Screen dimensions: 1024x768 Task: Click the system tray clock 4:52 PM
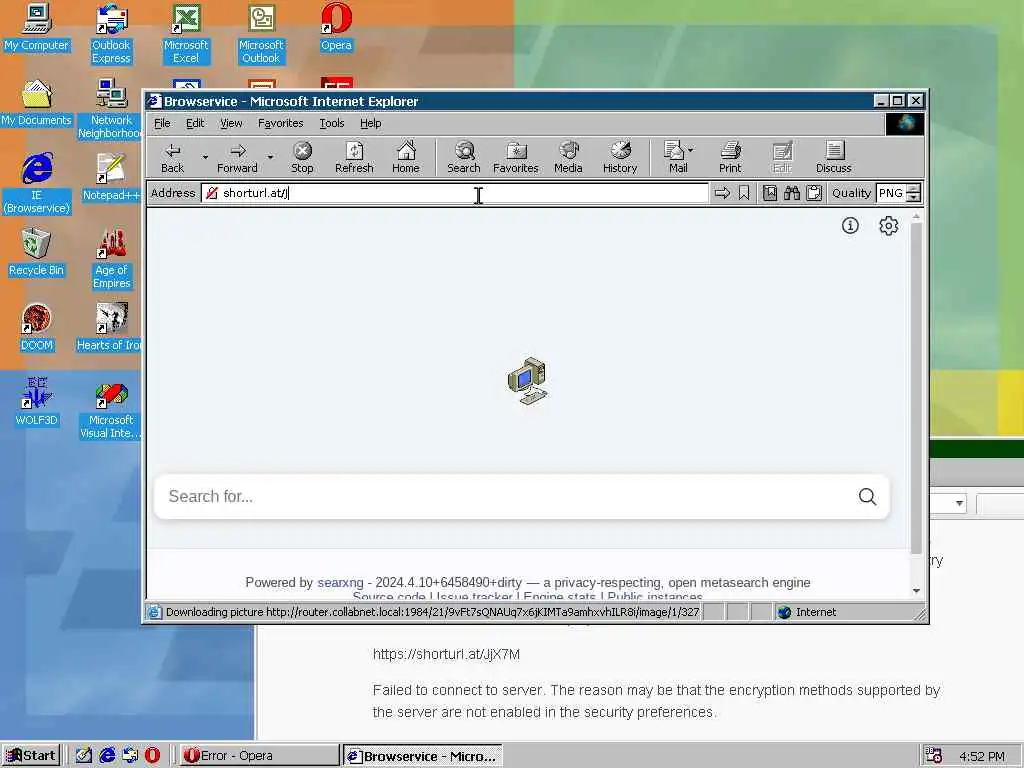click(x=982, y=756)
